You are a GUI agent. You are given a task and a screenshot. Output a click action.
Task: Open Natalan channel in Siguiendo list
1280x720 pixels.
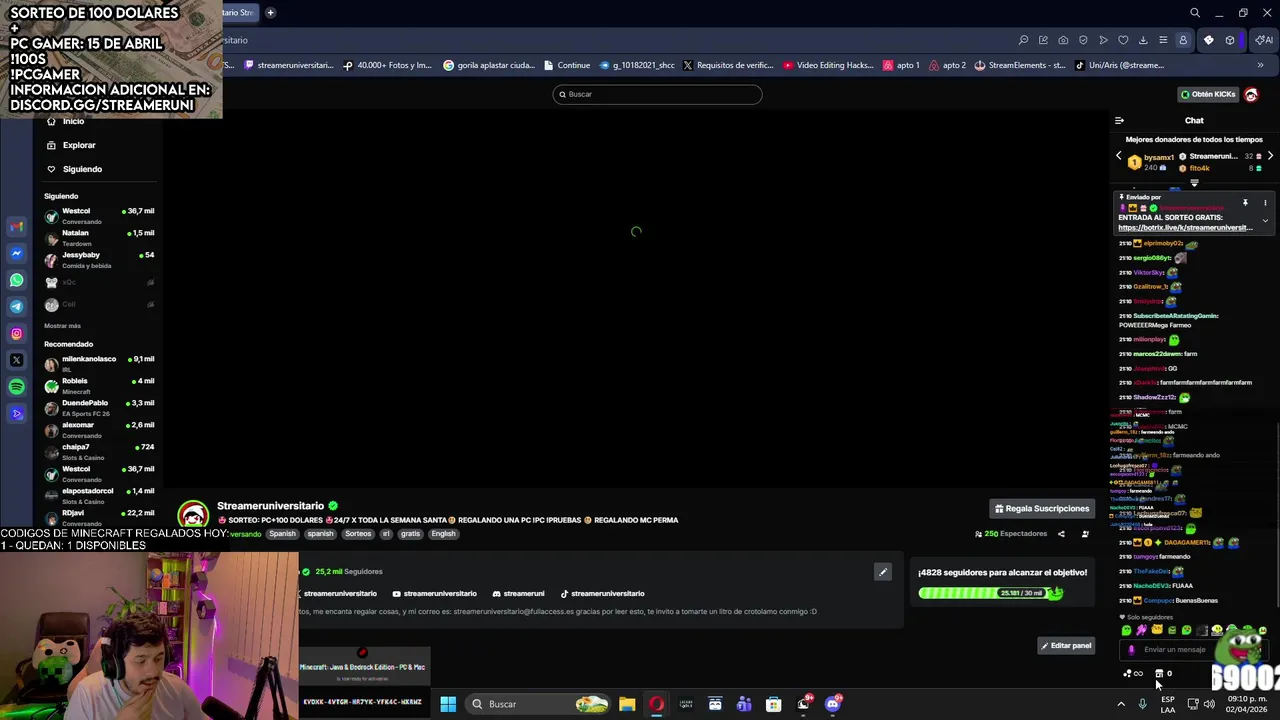[99, 237]
